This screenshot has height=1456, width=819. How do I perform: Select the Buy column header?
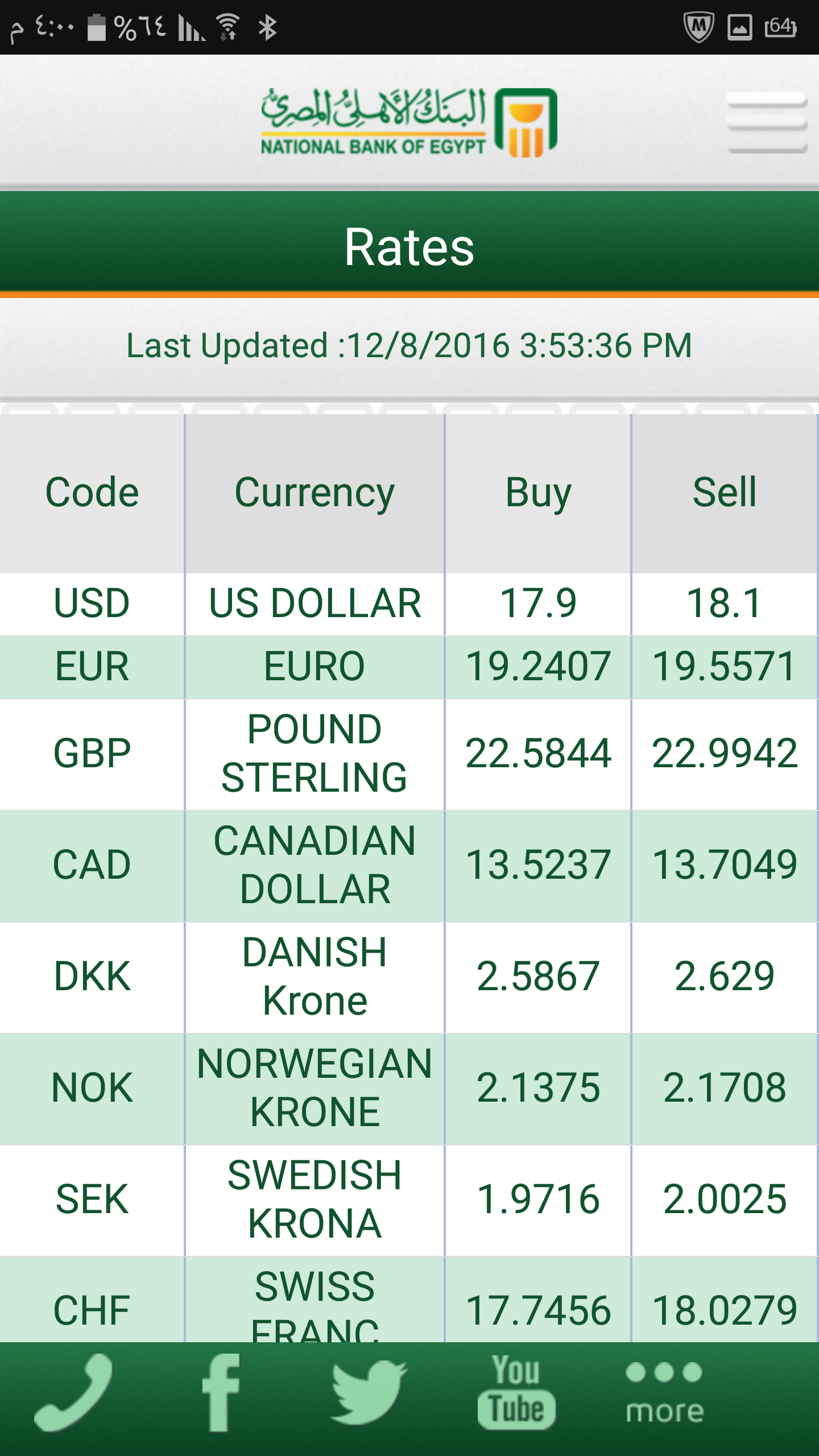(x=538, y=493)
